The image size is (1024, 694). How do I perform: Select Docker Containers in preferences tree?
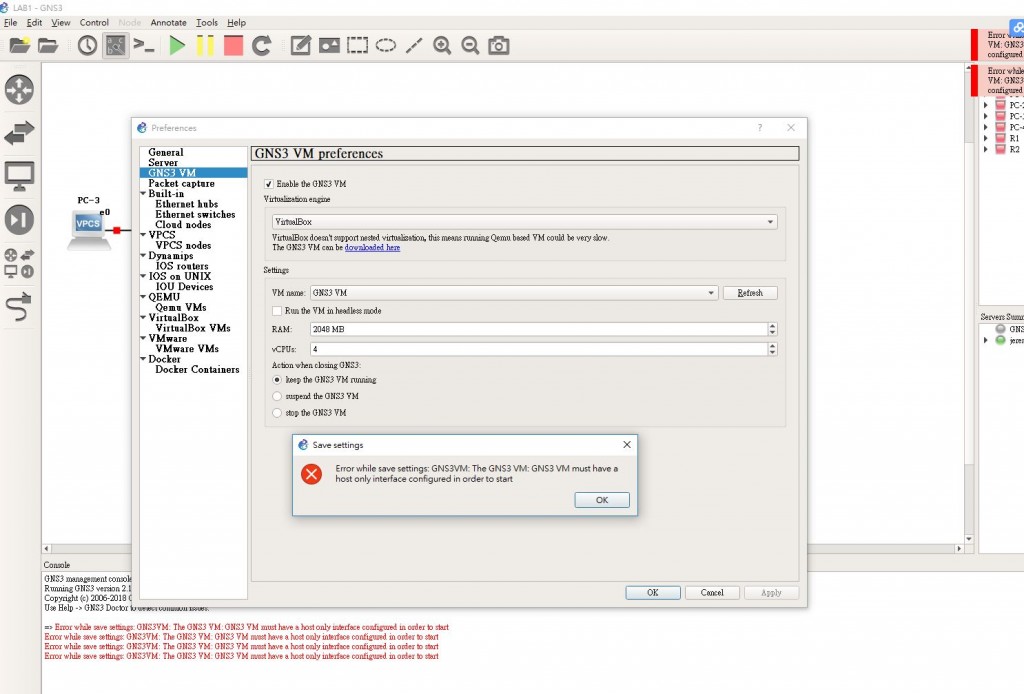tap(197, 370)
